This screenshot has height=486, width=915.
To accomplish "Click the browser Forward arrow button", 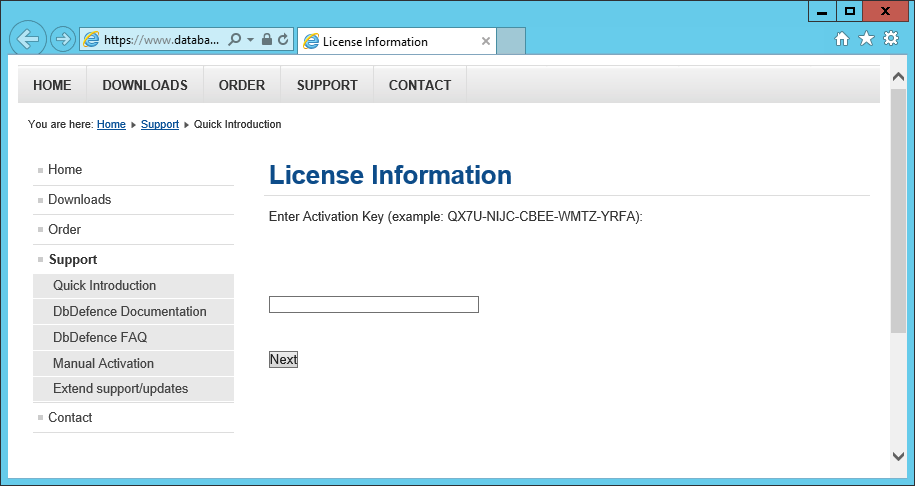I will coord(62,40).
